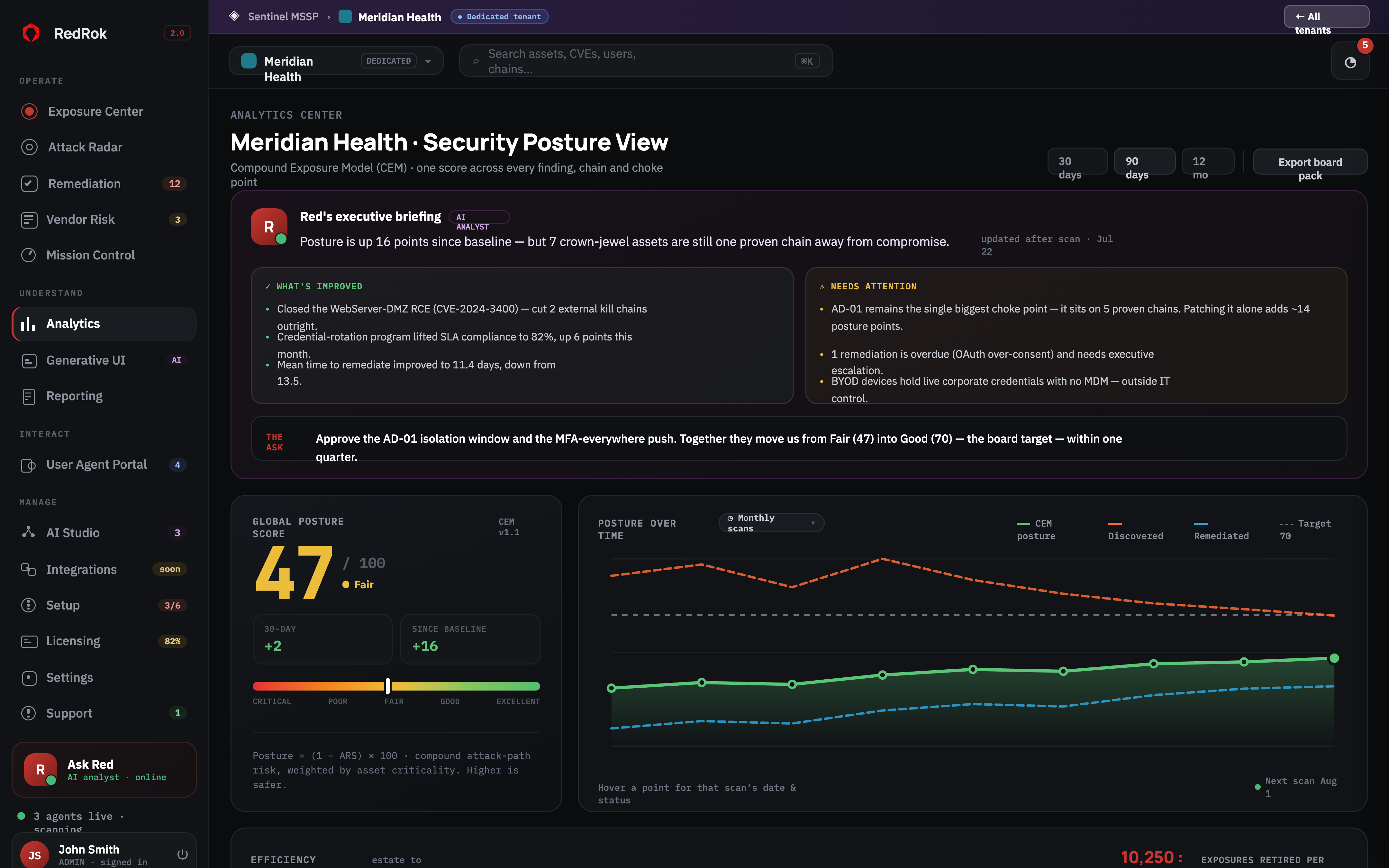1389x868 pixels.
Task: Open the Generative UI icon
Action: click(29, 360)
